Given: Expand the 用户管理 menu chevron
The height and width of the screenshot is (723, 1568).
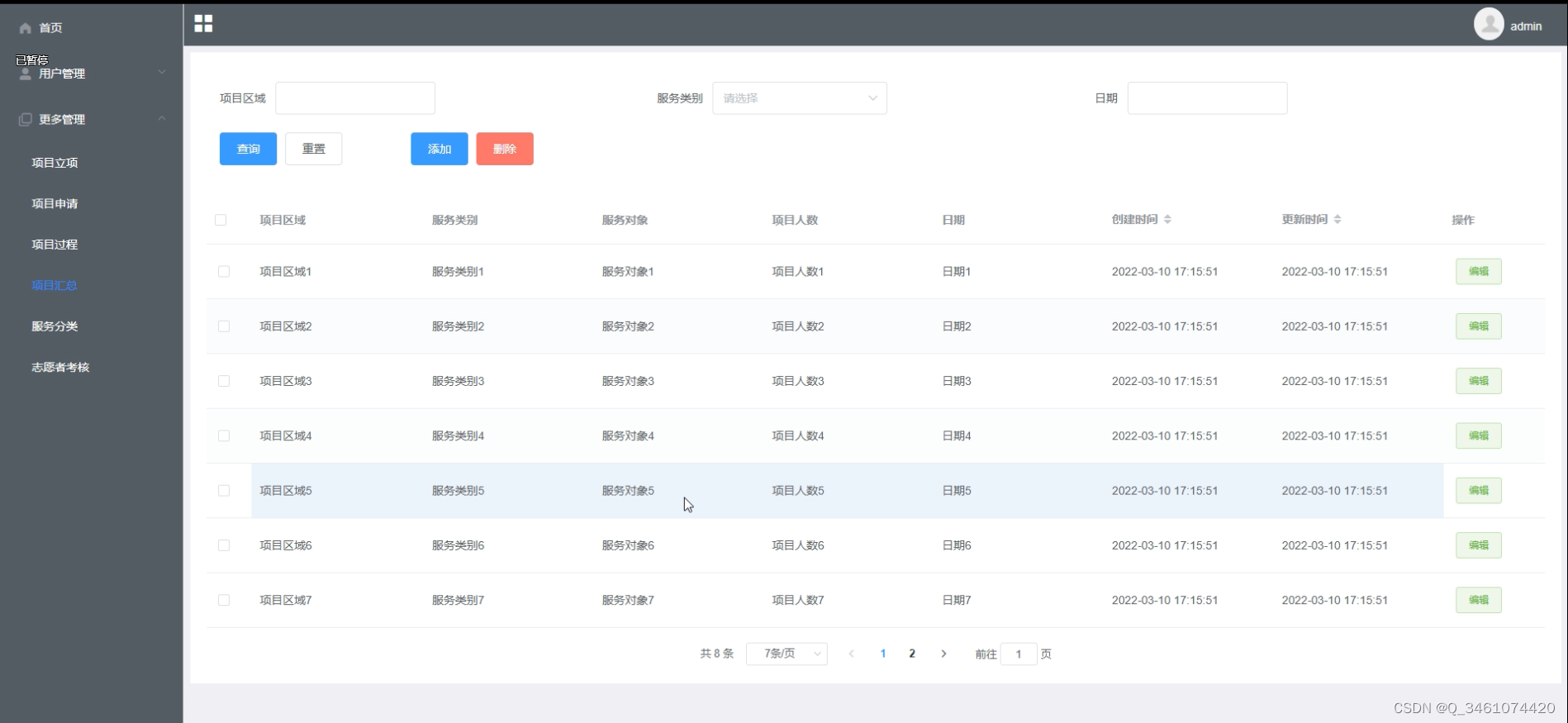Looking at the screenshot, I should [x=162, y=72].
